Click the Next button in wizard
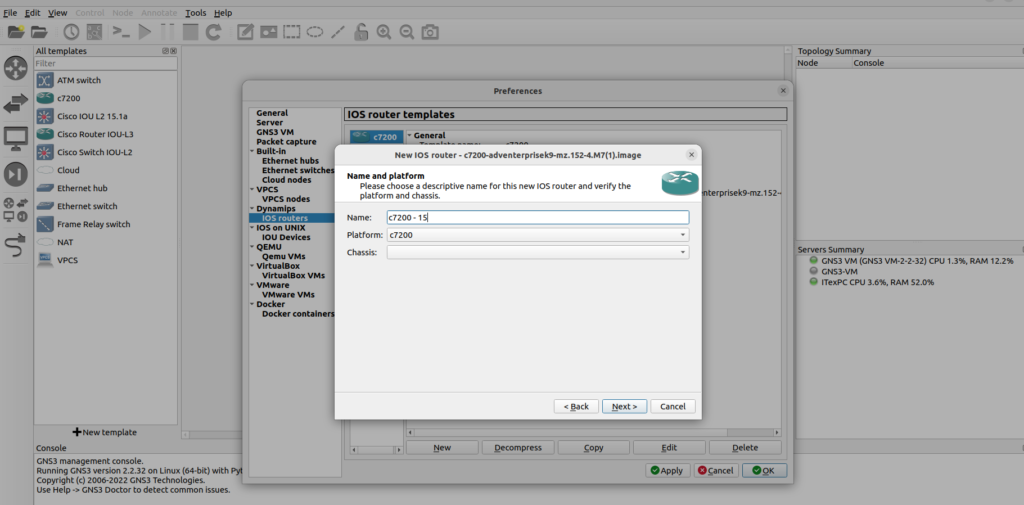 click(624, 406)
